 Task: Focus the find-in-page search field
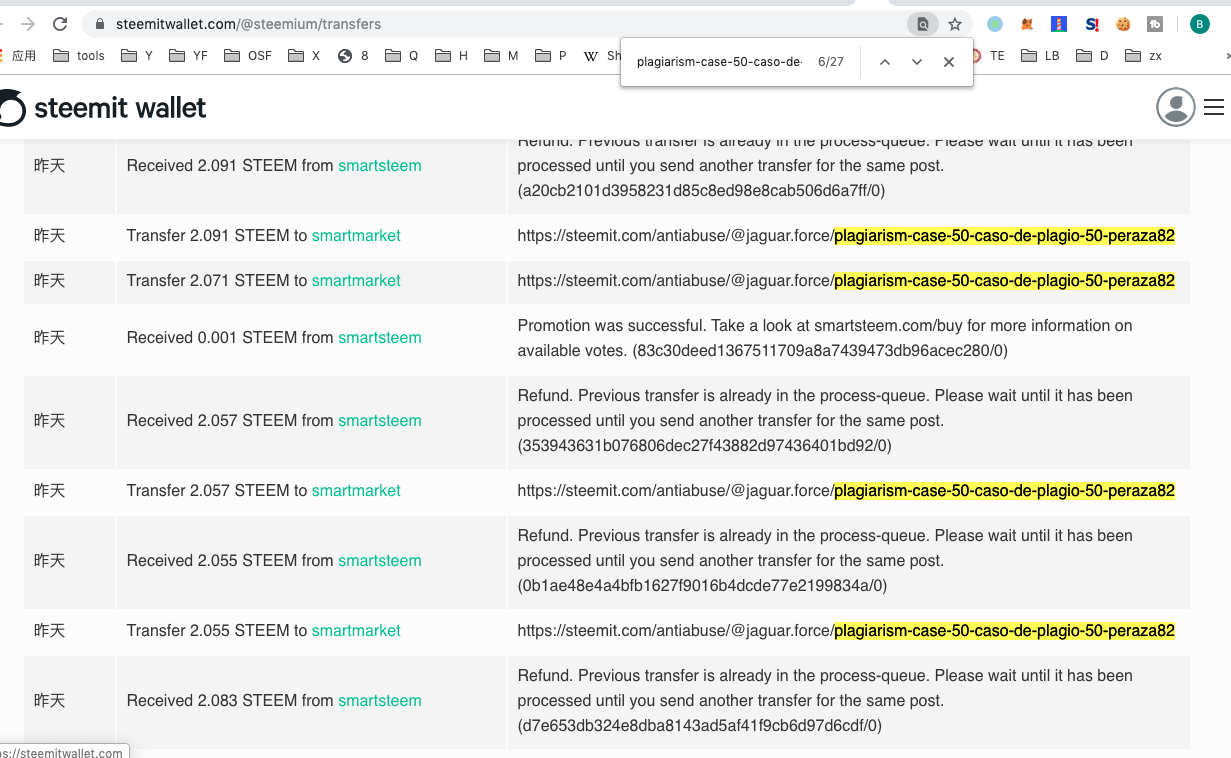719,62
